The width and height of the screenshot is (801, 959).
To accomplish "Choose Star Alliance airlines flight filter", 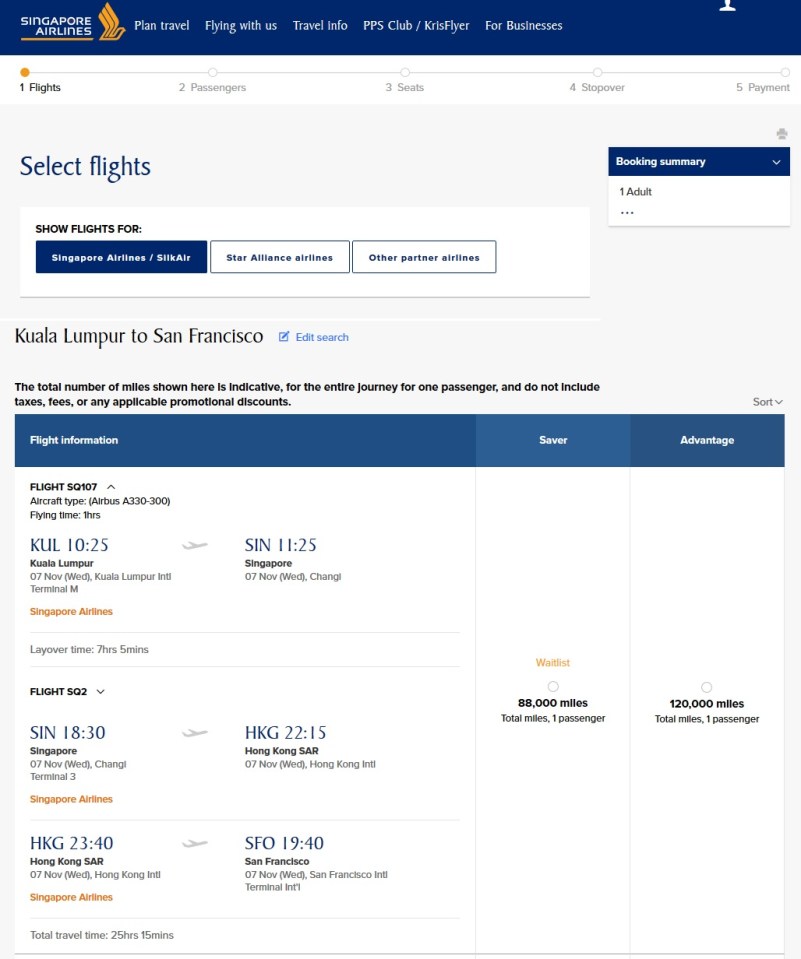I will coord(279,257).
